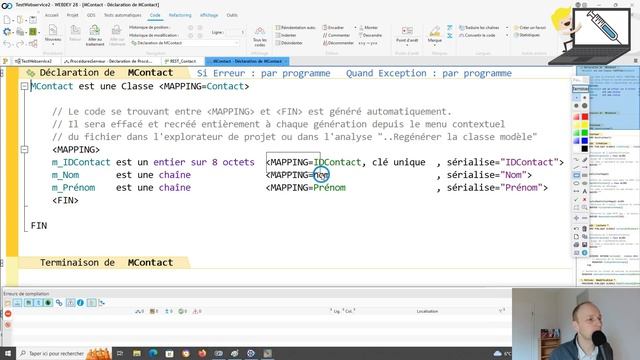Click the Convertir le code icon
The height and width of the screenshot is (360, 640).
coord(462,35)
